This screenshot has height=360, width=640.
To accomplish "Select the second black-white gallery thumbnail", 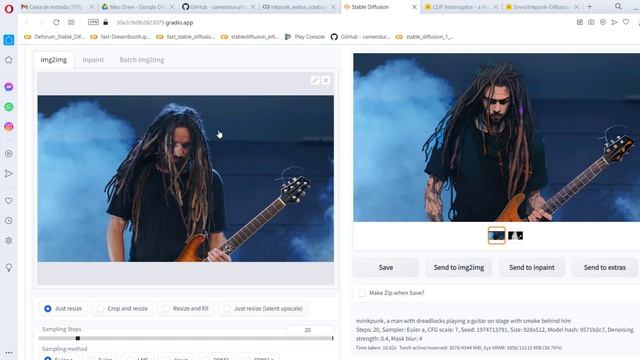I will (515, 236).
